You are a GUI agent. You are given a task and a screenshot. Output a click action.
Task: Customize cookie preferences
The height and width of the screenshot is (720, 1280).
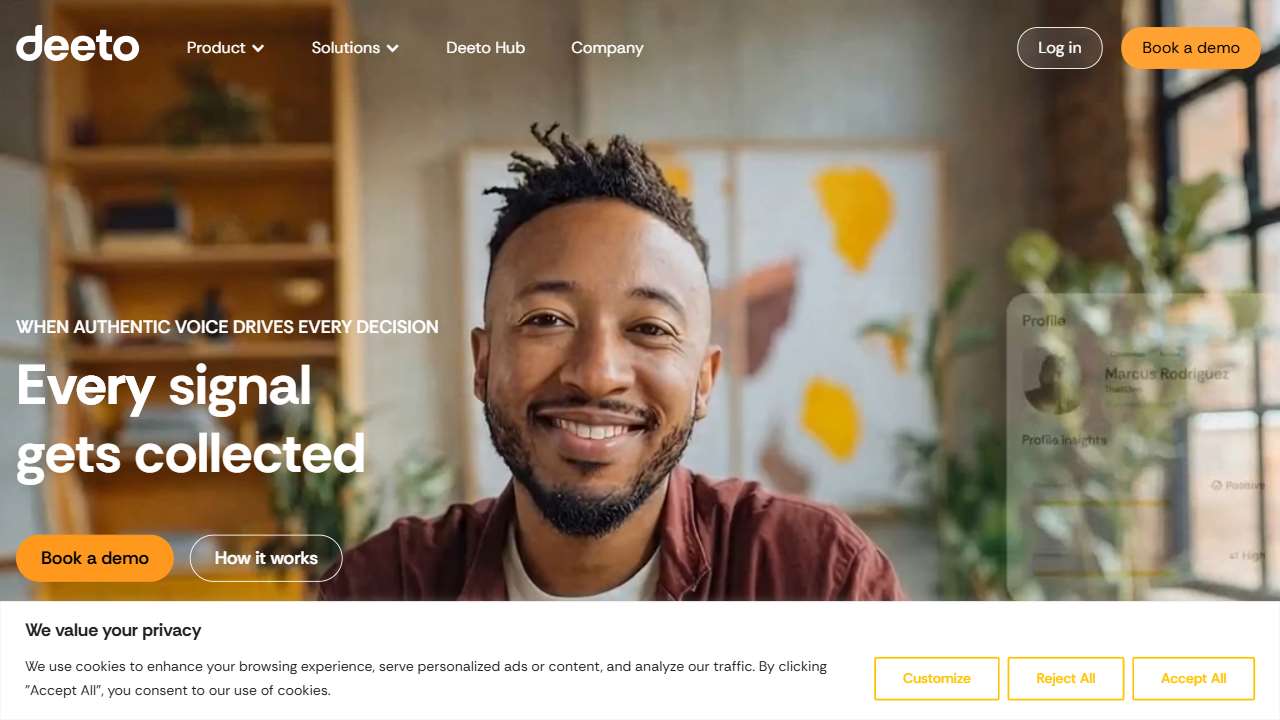pos(937,678)
